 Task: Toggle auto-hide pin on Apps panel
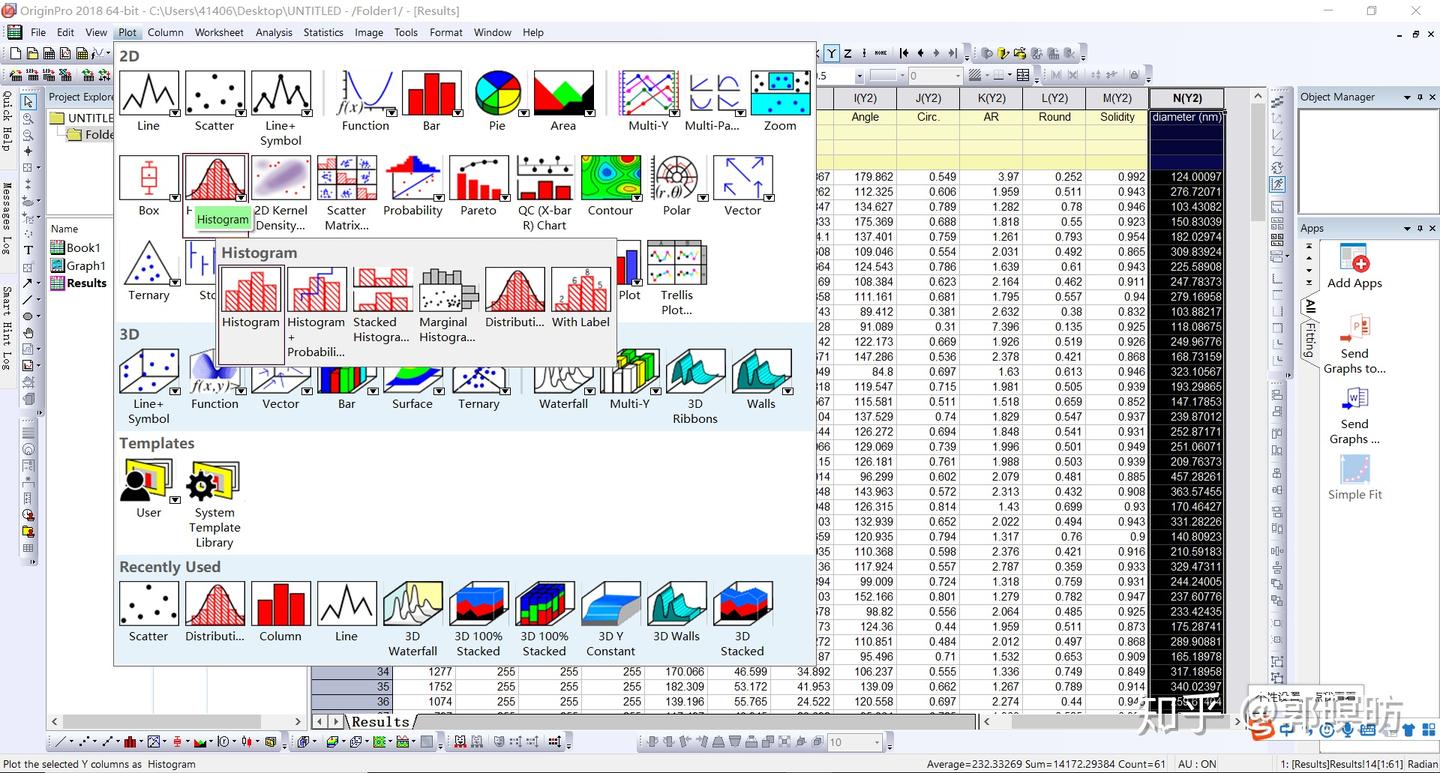pos(1421,228)
